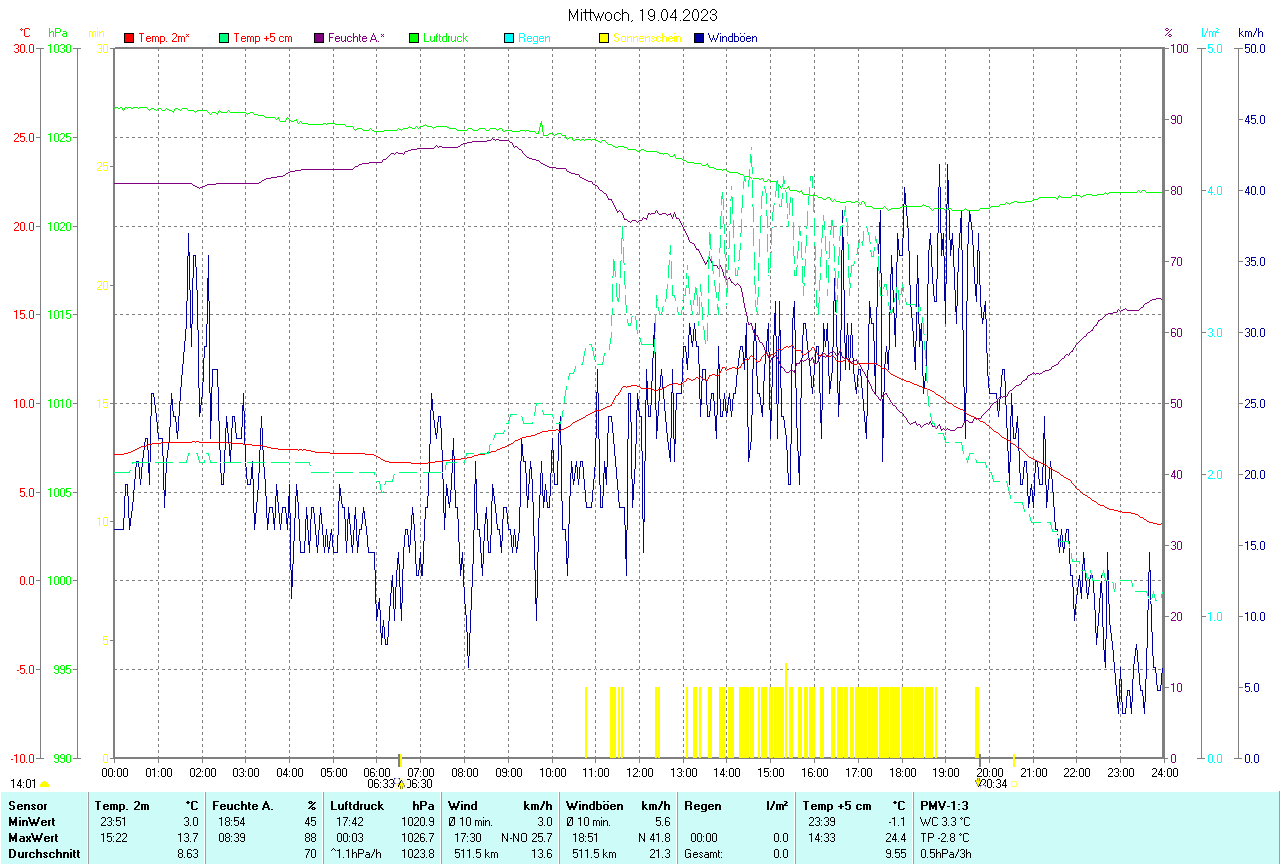Viewport: 1280px width, 864px height.
Task: Click the hPa axis unit label
Action: tap(57, 33)
